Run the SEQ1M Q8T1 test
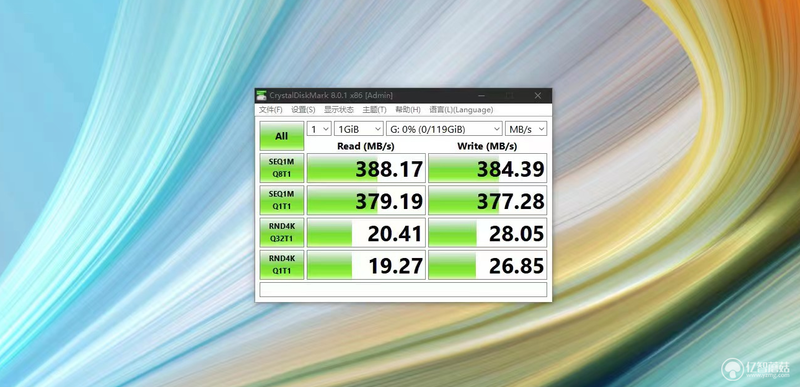Screen dimensions: 800x387 point(282,168)
